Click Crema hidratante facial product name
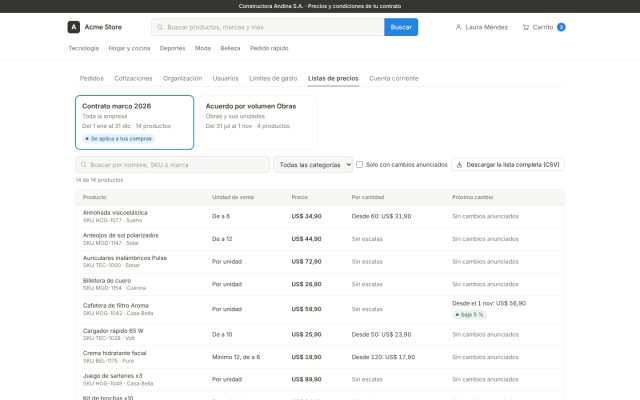Screen dimensions: 640x400 [x=115, y=353]
